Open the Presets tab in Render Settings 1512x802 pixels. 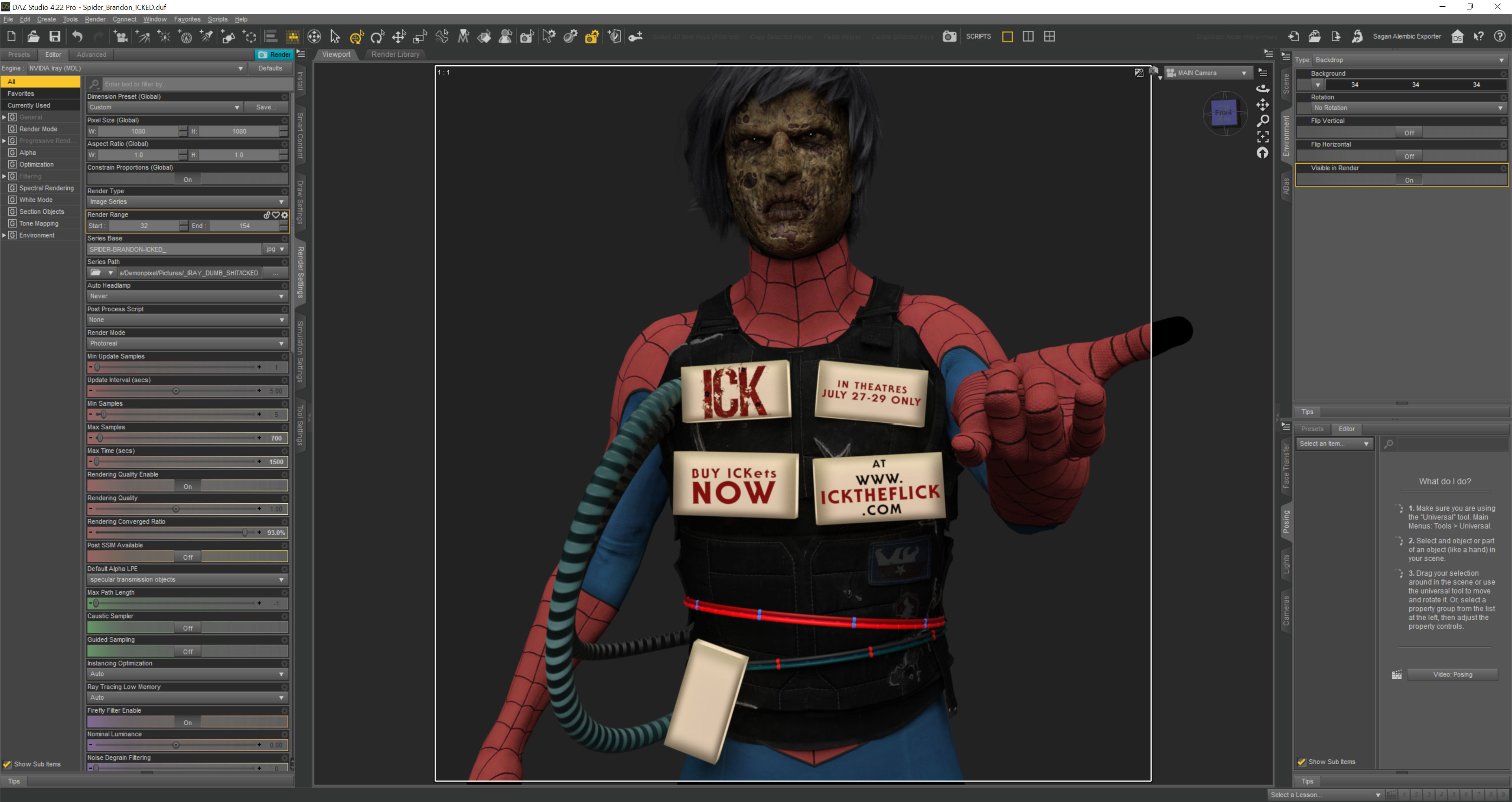pyautogui.click(x=19, y=55)
